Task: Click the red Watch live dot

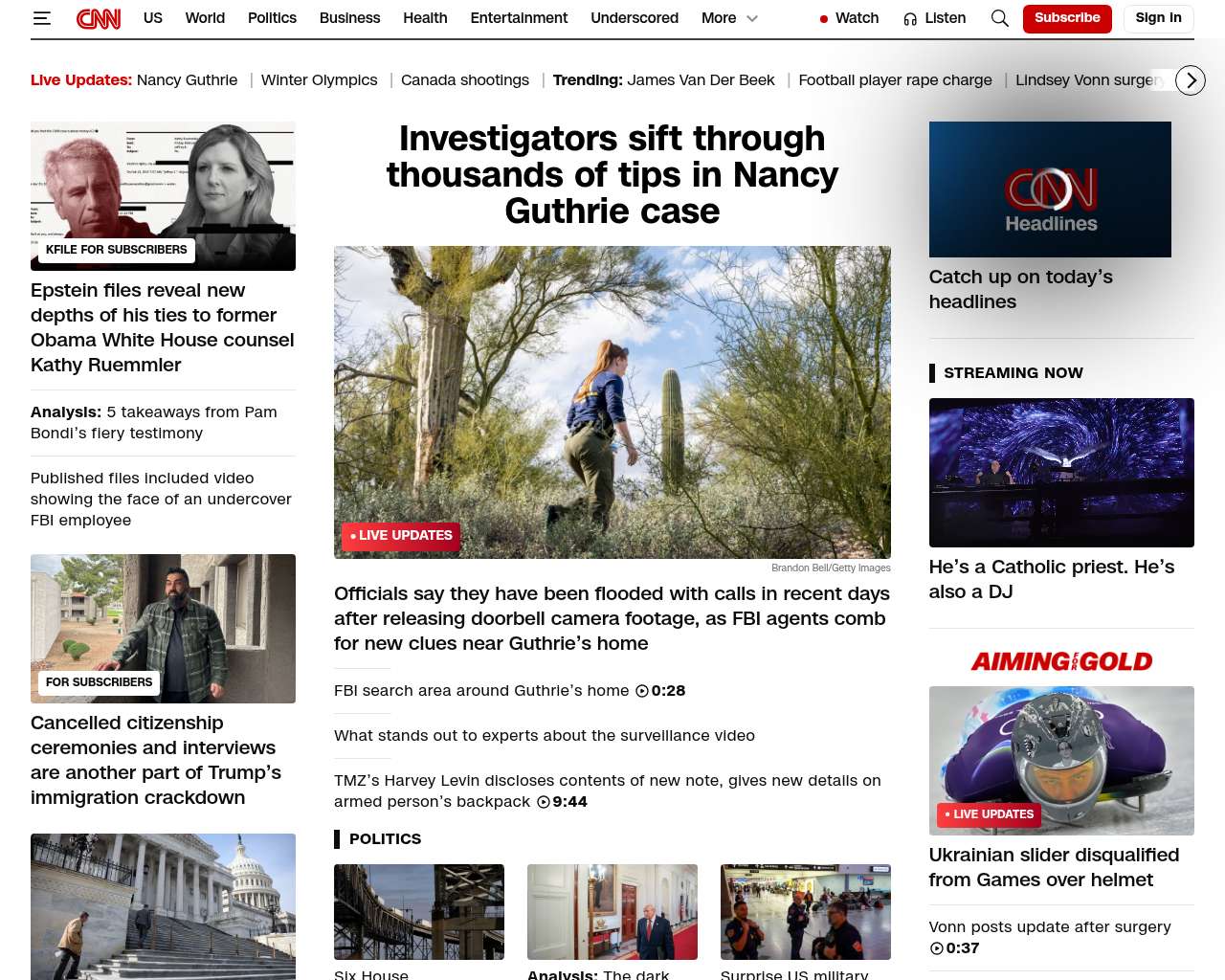Action: [824, 19]
